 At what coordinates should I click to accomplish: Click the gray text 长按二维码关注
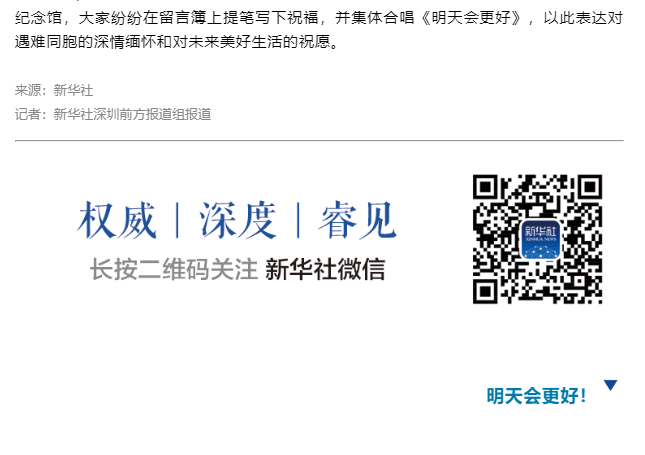pyautogui.click(x=174, y=269)
